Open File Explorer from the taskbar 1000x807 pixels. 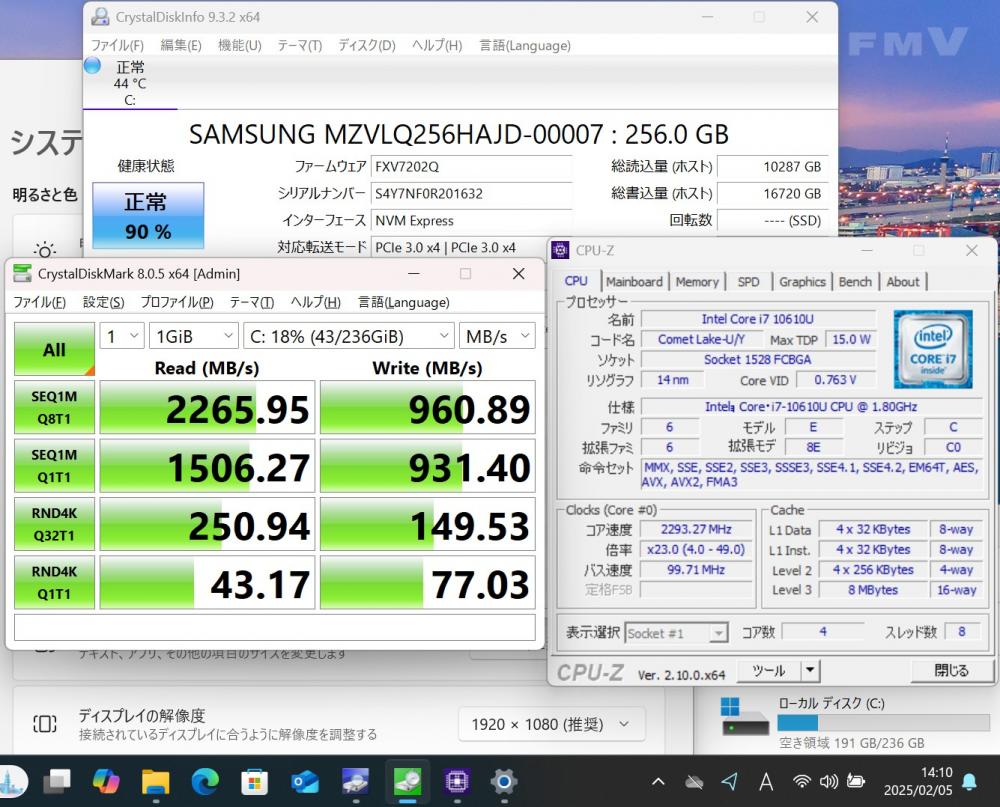[155, 780]
